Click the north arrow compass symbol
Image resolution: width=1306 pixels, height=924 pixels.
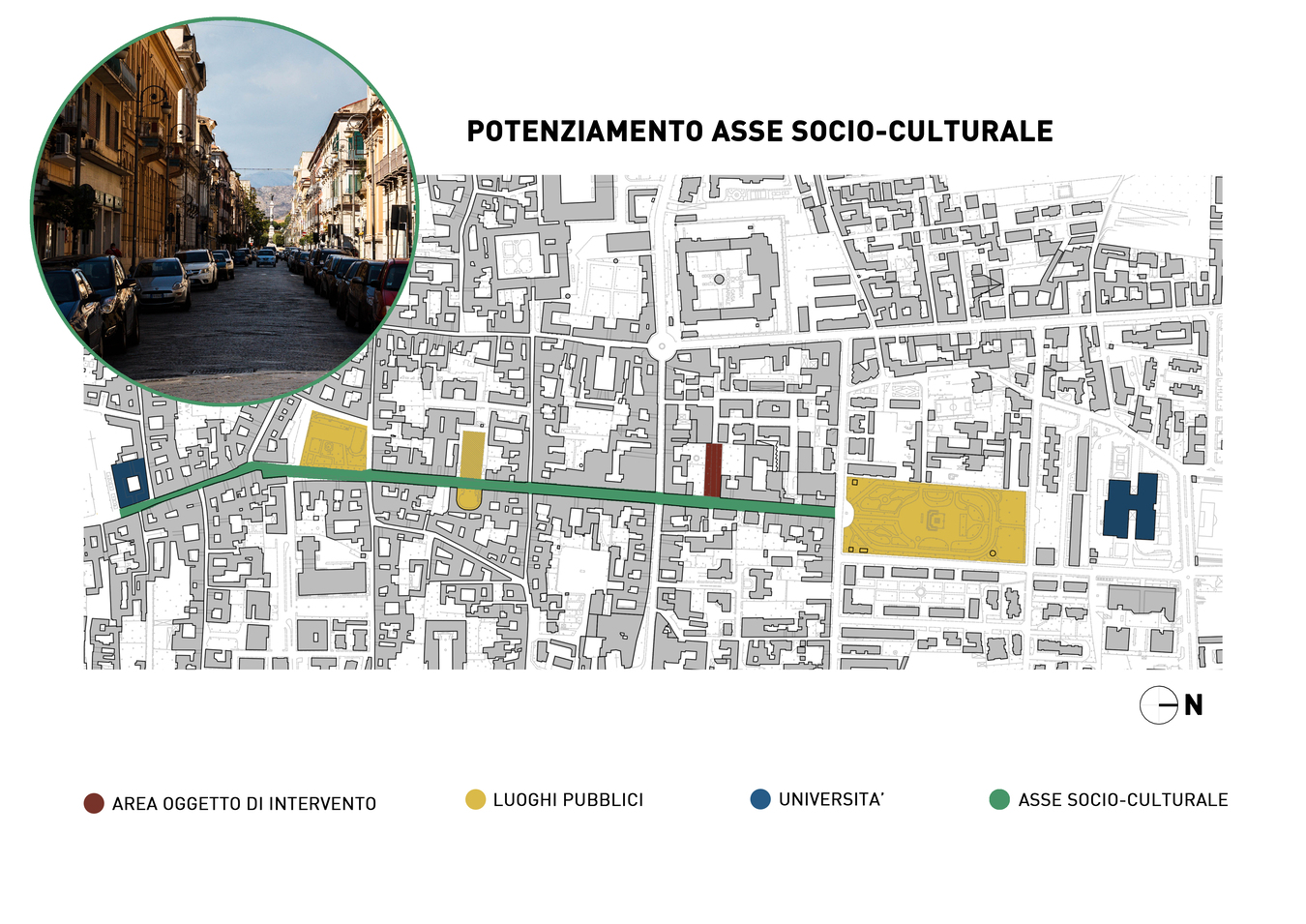point(1158,705)
